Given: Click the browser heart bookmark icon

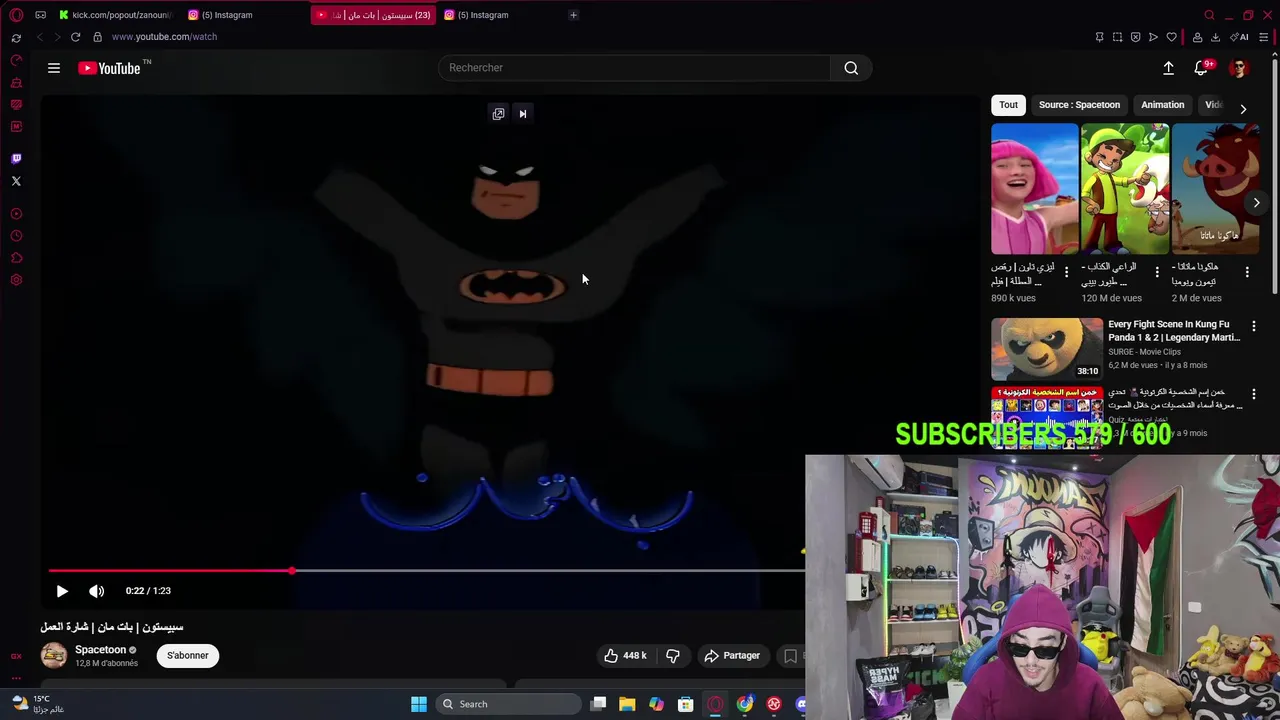Looking at the screenshot, I should click(x=1171, y=37).
